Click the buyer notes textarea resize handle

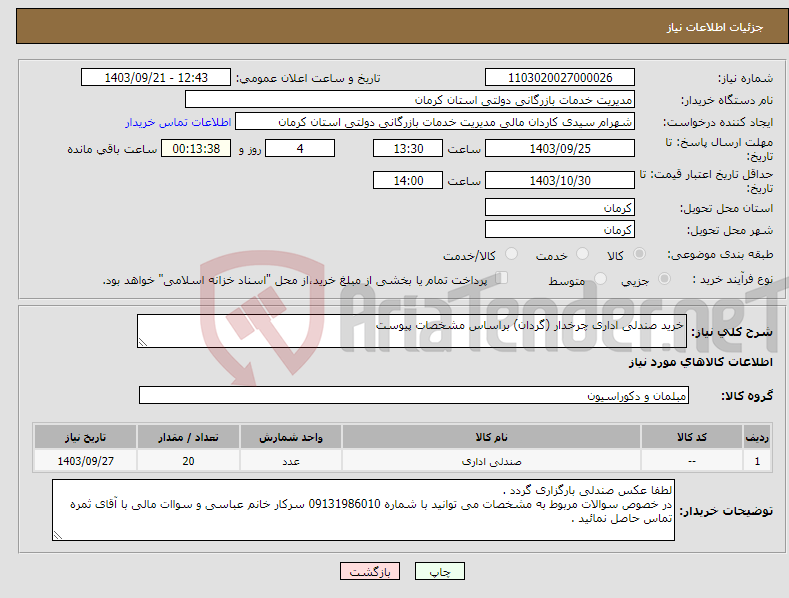[58, 536]
